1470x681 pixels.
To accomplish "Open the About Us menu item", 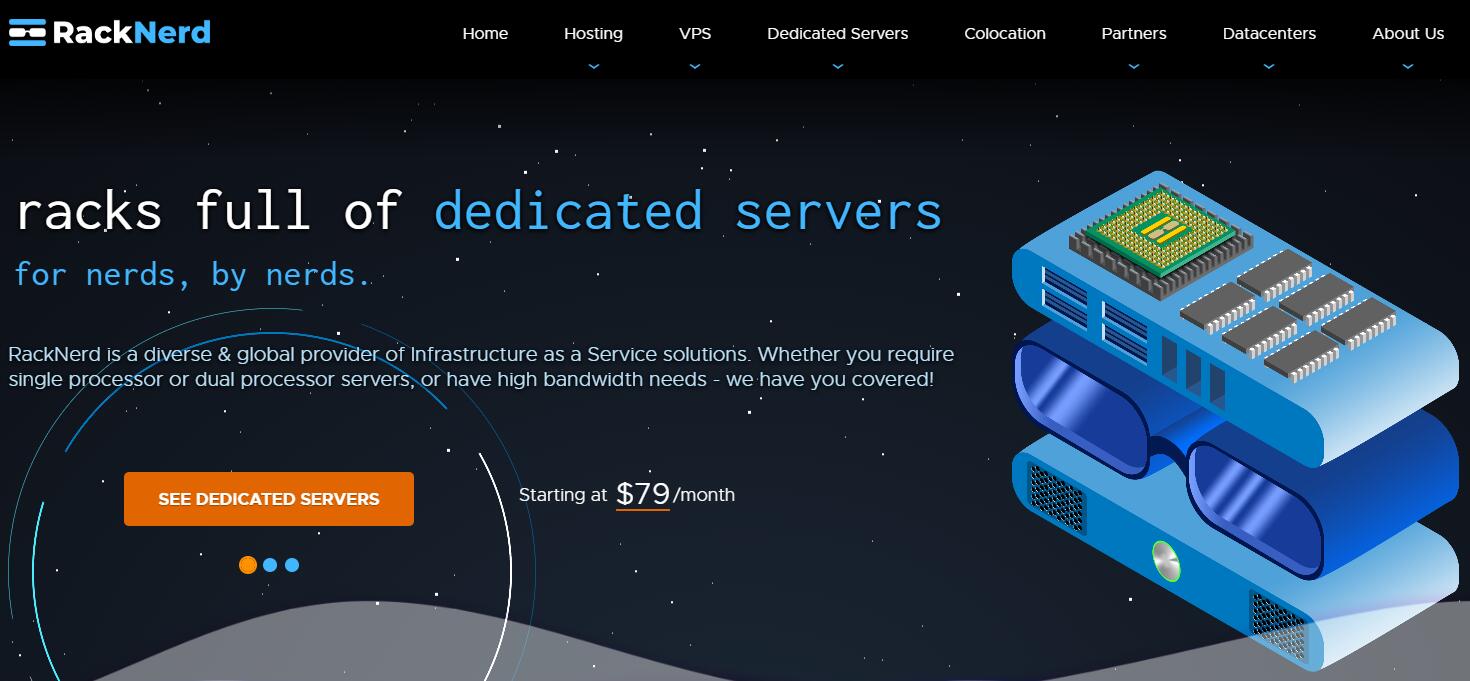I will [1408, 33].
